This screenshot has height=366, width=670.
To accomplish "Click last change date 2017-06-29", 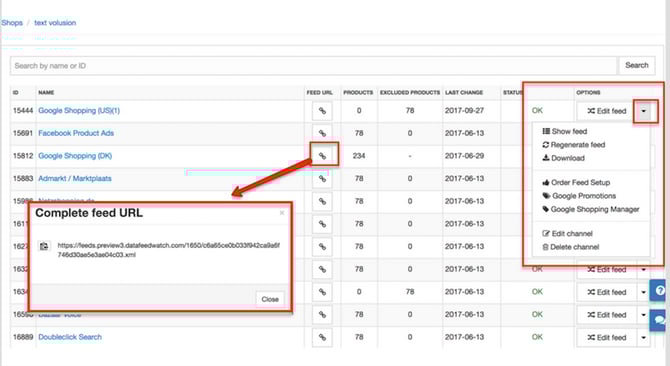I will 464,156.
